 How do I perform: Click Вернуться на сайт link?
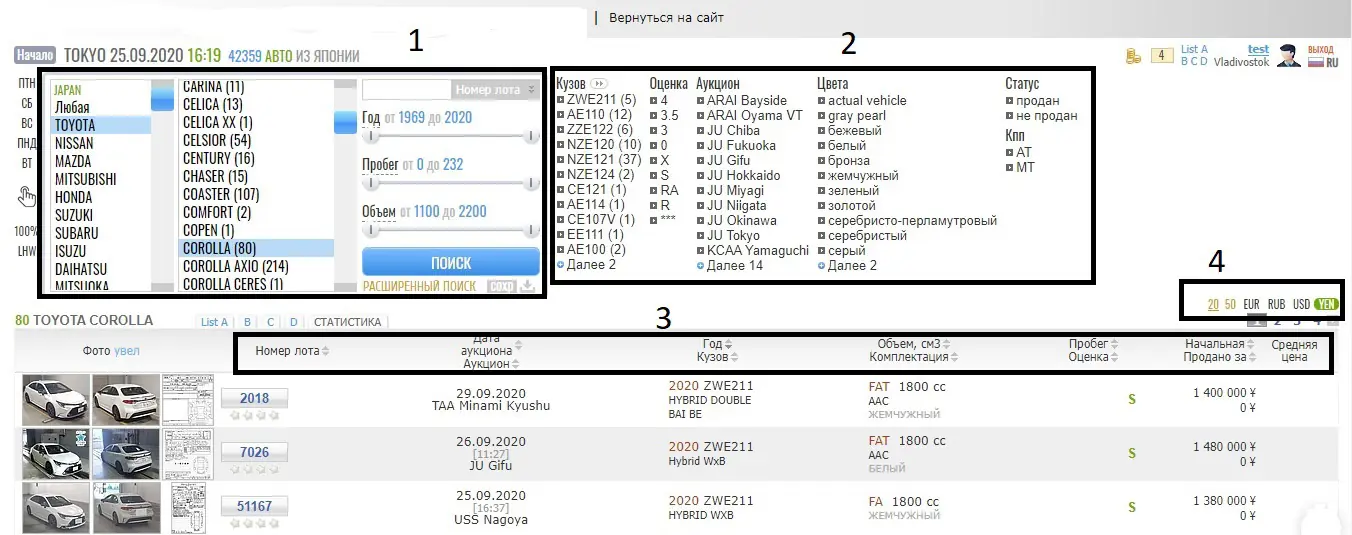click(x=665, y=17)
